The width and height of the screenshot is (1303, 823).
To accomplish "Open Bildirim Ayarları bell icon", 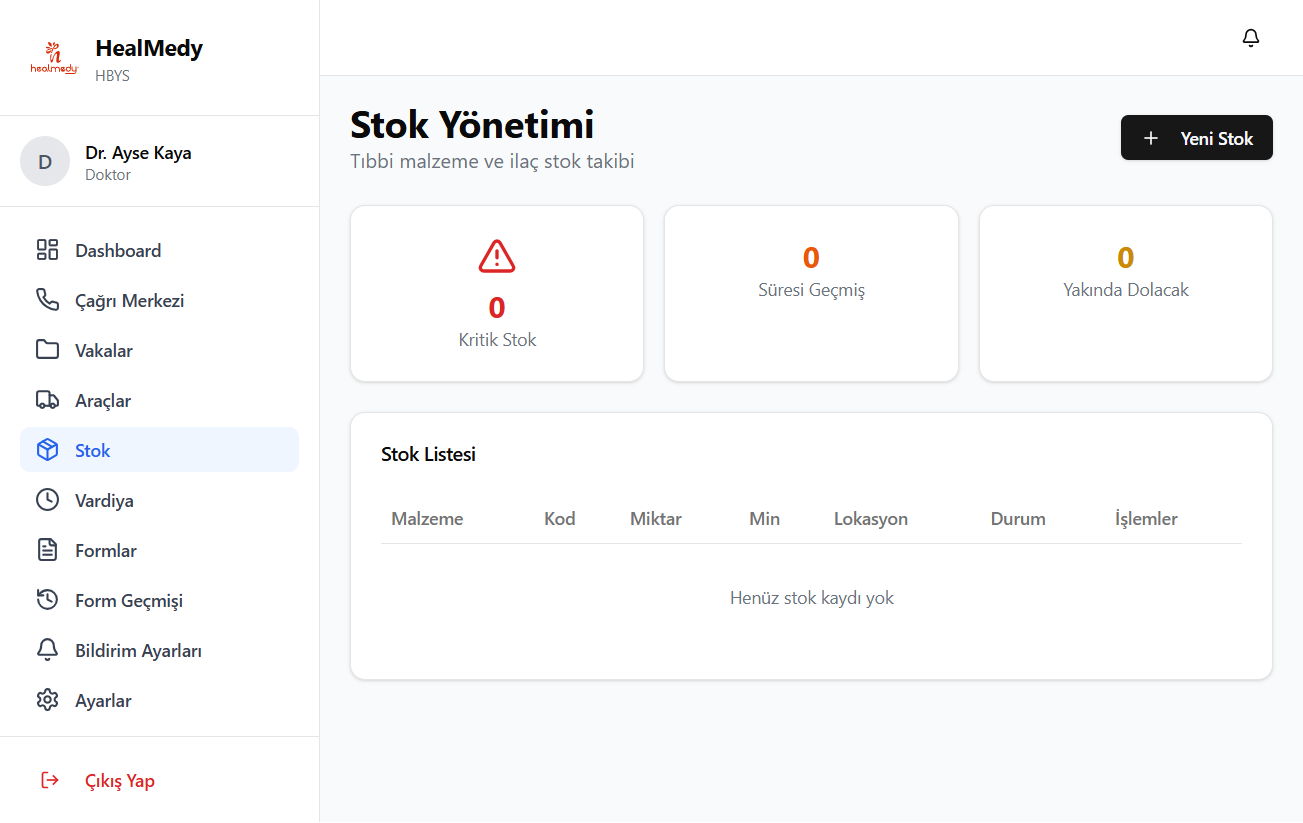I will pos(47,649).
